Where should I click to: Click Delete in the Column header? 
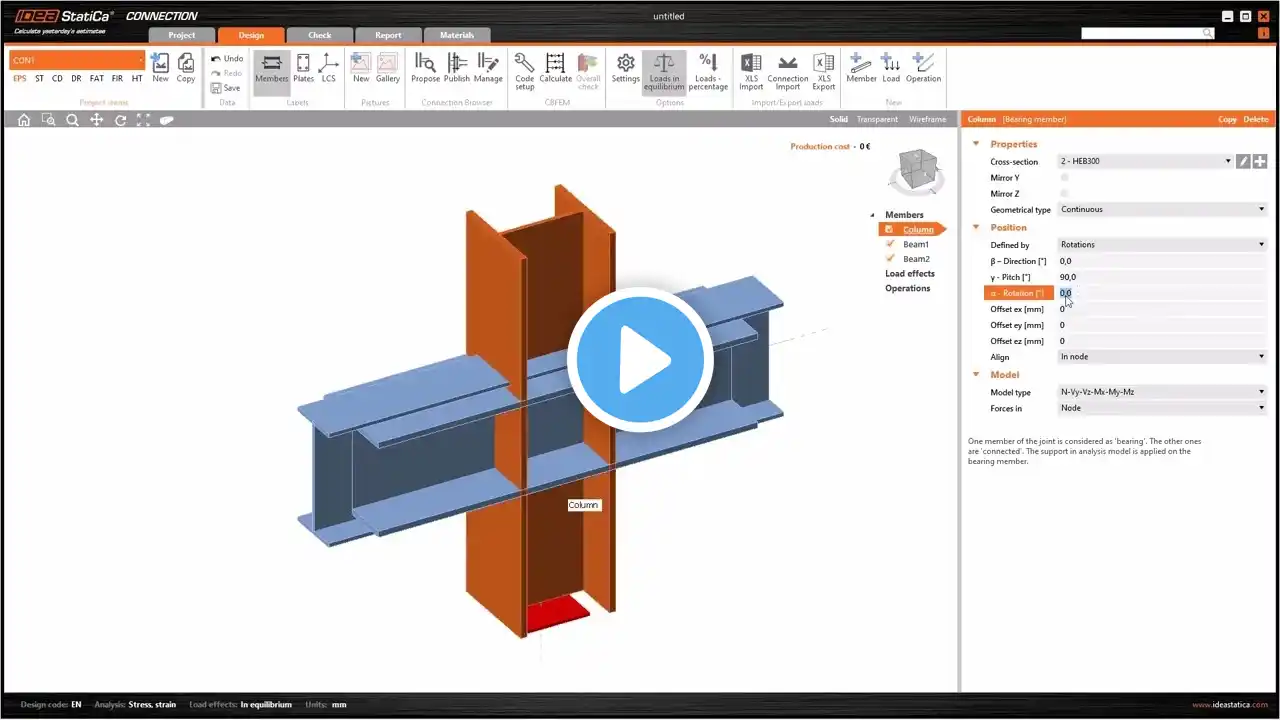click(x=1256, y=120)
